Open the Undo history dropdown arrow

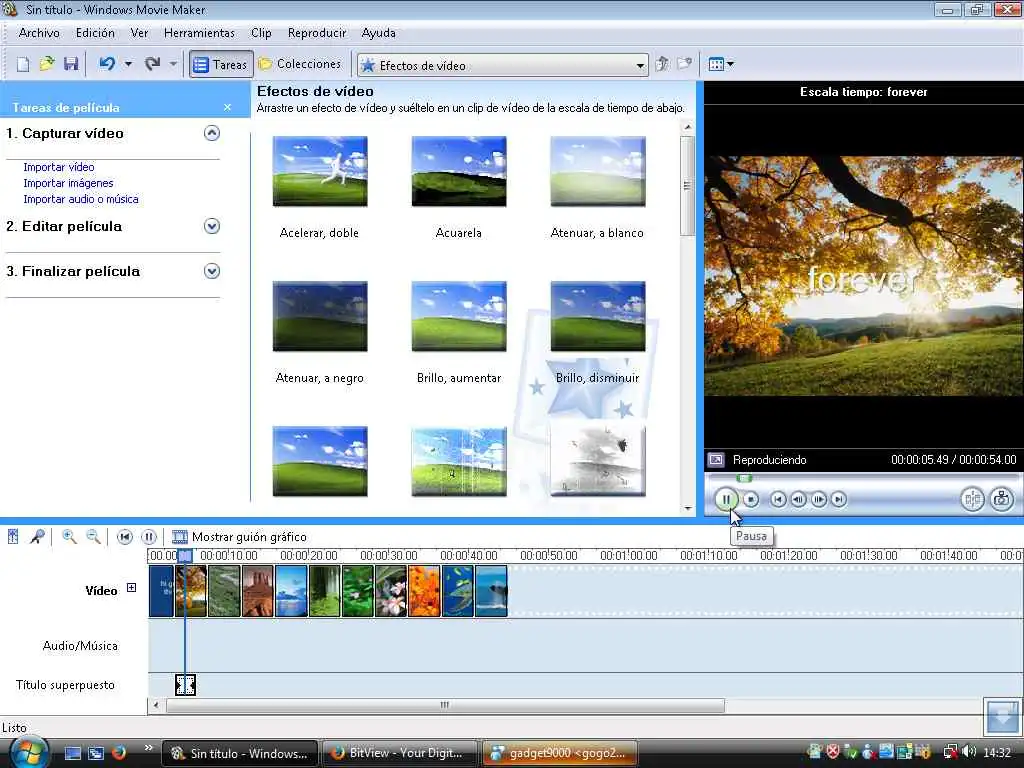click(129, 64)
